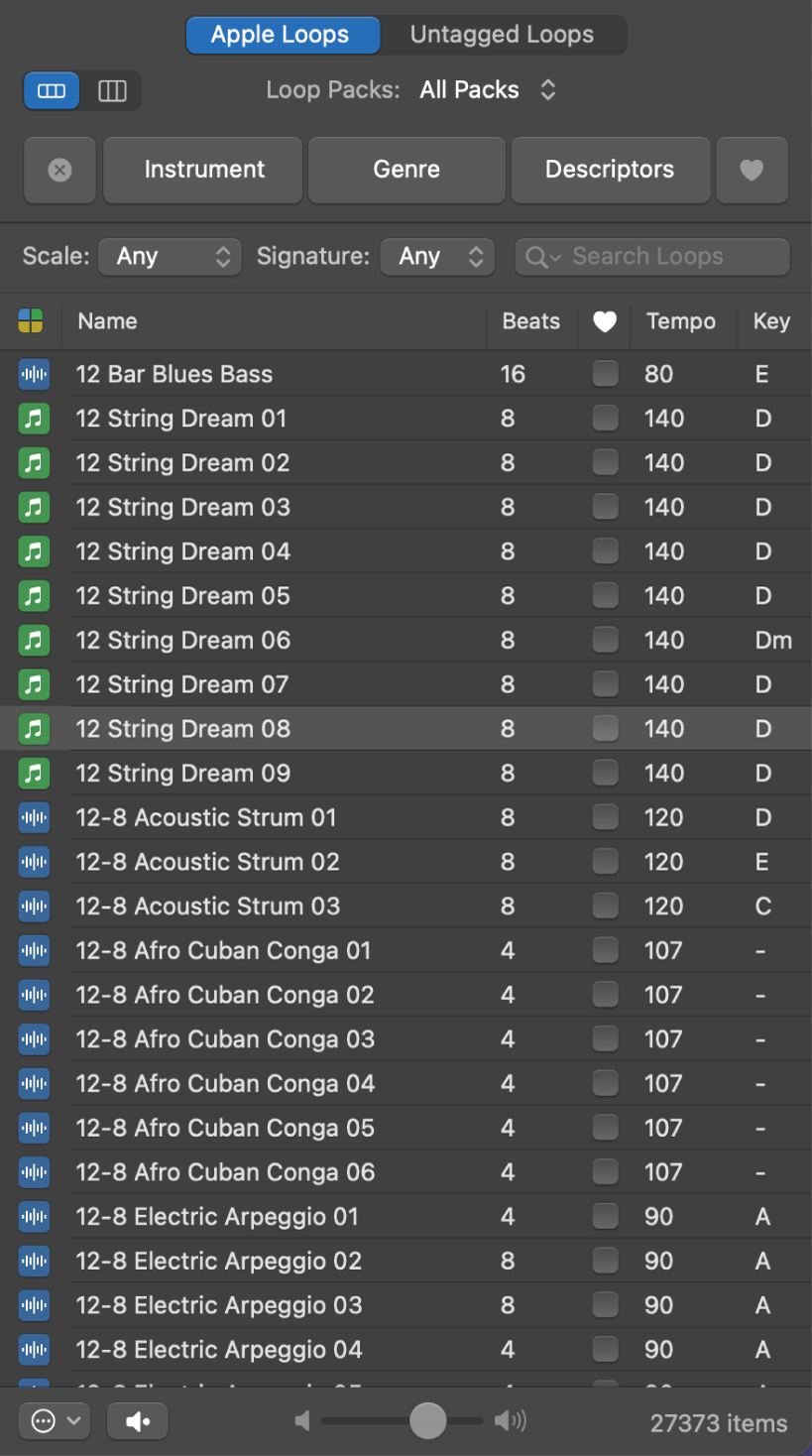This screenshot has width=812, height=1456.
Task: Filter by favorites heart button
Action: coord(752,170)
